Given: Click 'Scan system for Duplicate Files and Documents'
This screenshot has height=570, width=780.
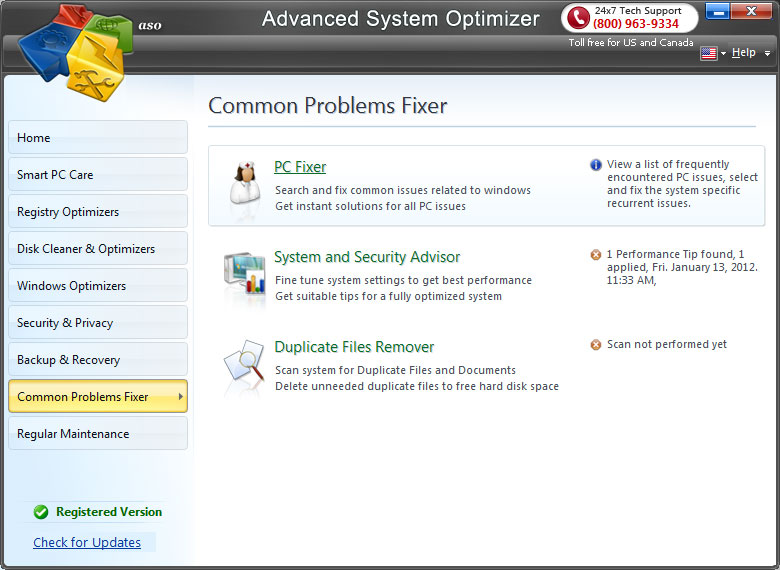Looking at the screenshot, I should click(395, 370).
